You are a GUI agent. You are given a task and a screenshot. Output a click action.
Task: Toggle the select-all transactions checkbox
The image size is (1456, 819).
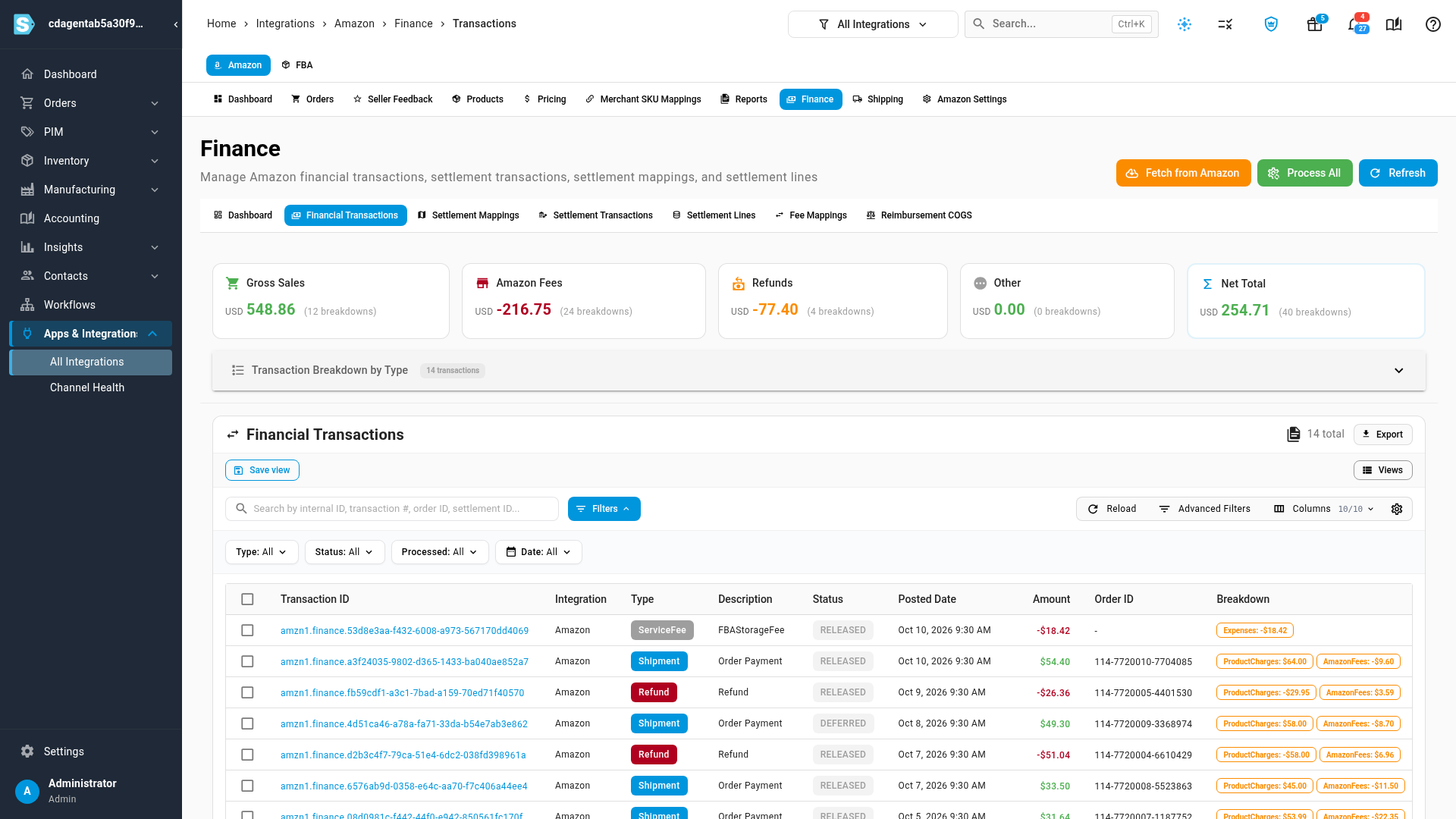coord(247,599)
